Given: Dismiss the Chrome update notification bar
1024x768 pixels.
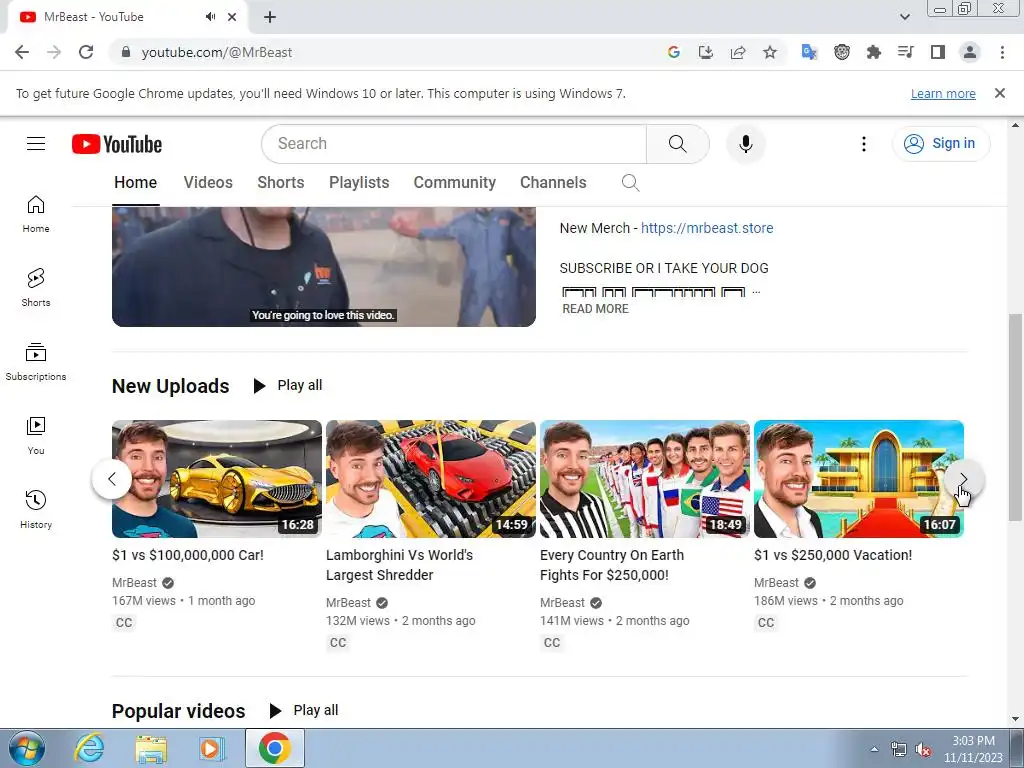Looking at the screenshot, I should (999, 93).
